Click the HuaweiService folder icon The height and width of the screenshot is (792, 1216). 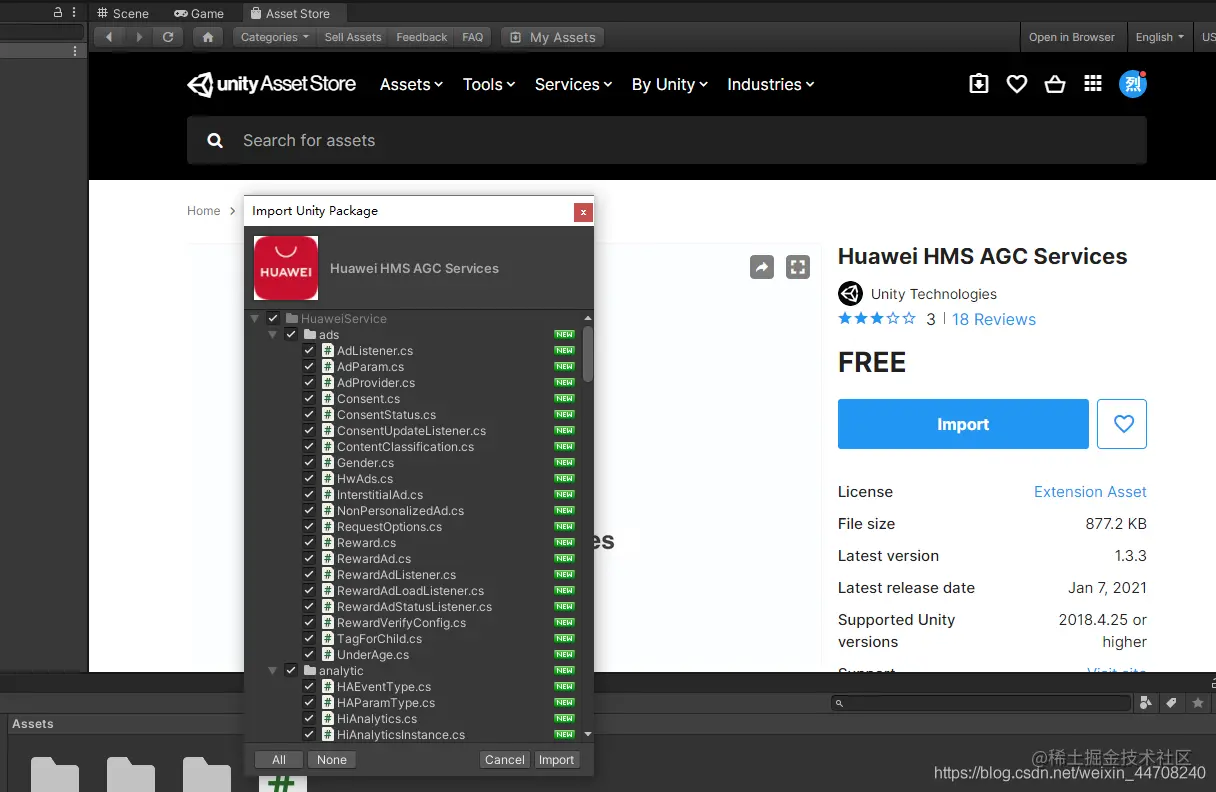pos(292,319)
